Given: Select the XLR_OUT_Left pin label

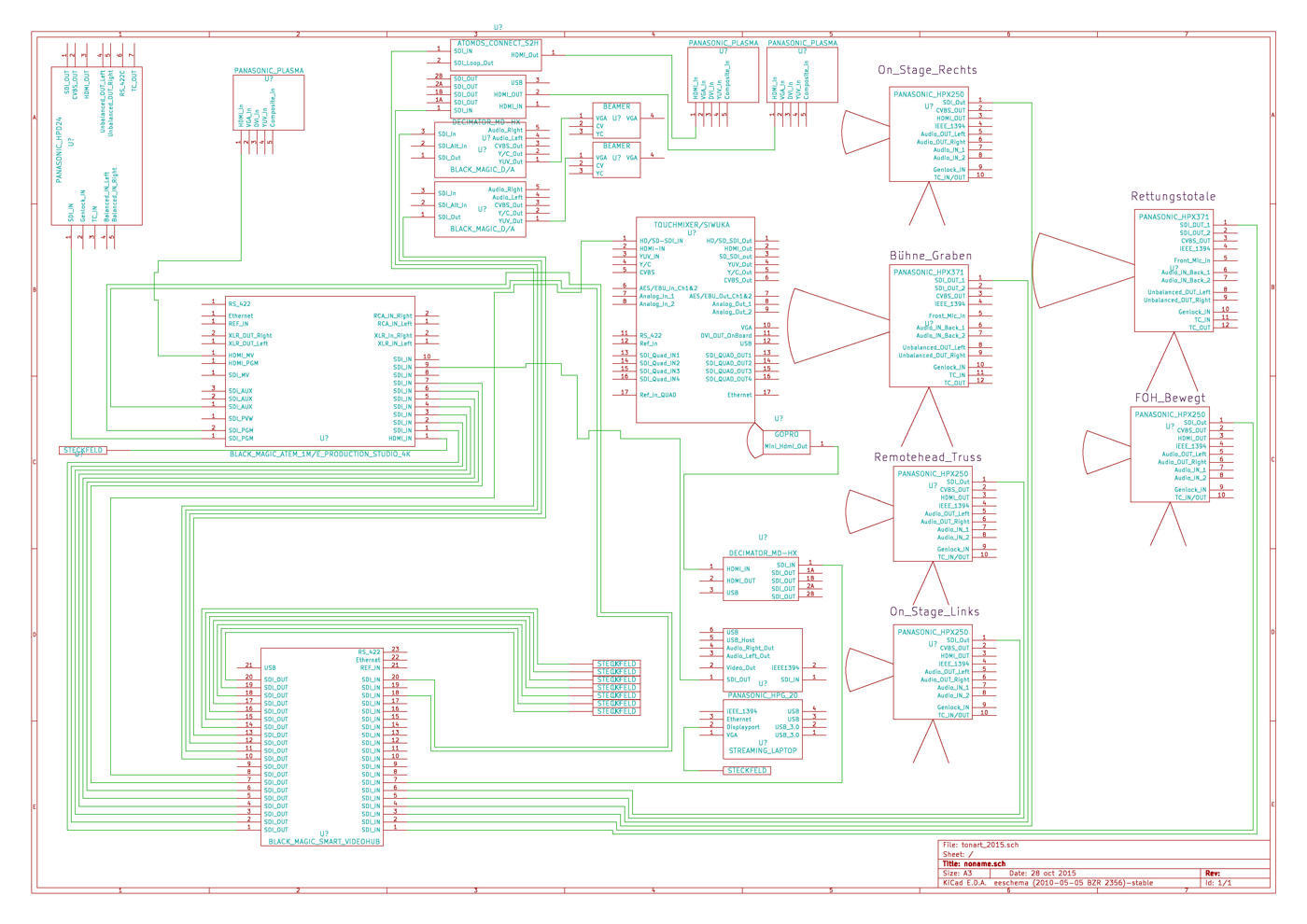Looking at the screenshot, I should point(248,343).
